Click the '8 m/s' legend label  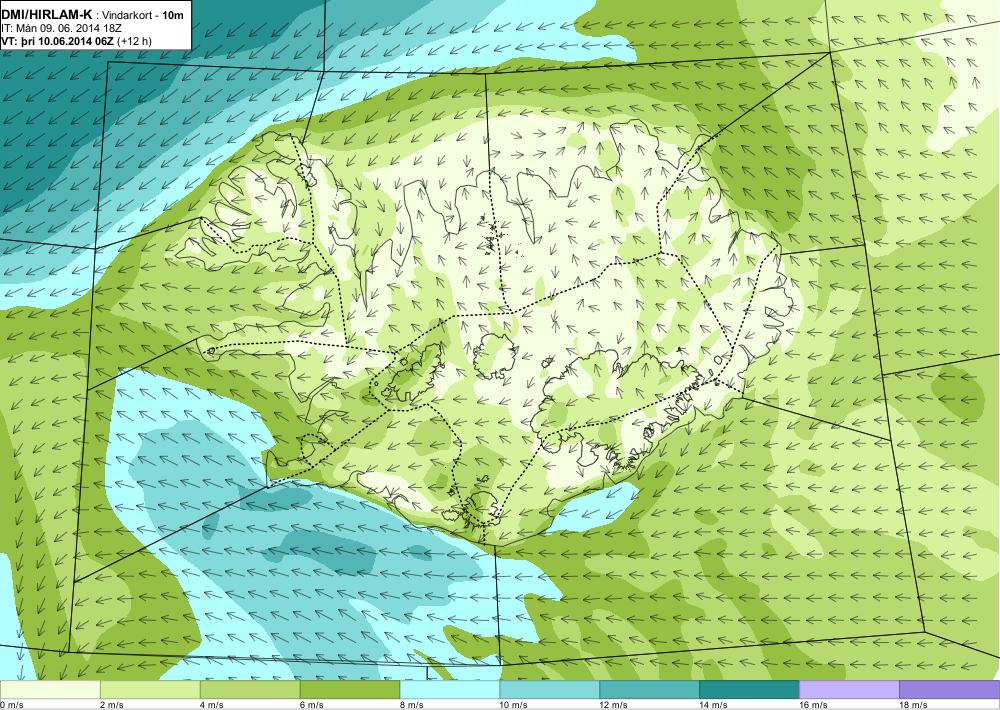pos(412,704)
